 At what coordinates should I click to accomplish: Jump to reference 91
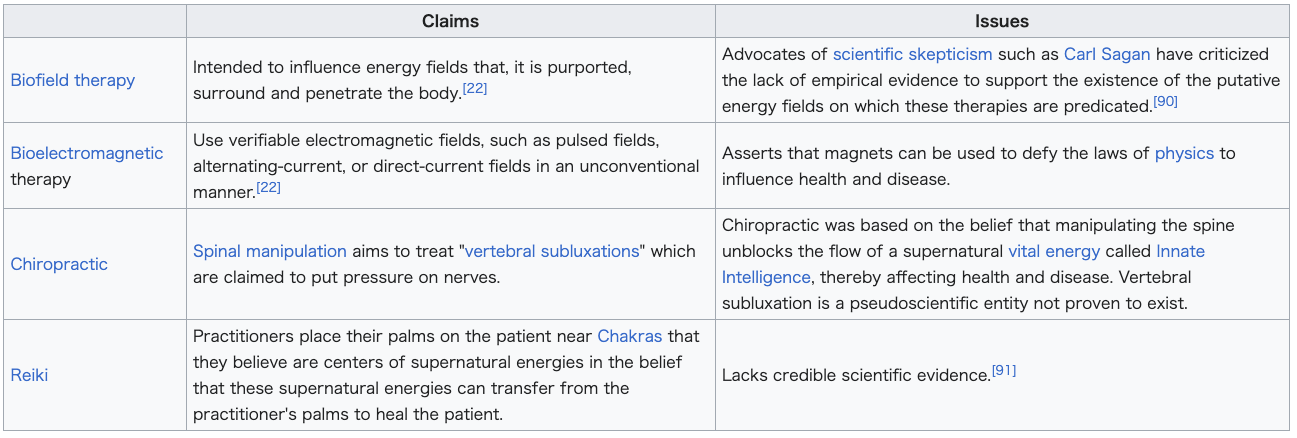pyautogui.click(x=1003, y=371)
